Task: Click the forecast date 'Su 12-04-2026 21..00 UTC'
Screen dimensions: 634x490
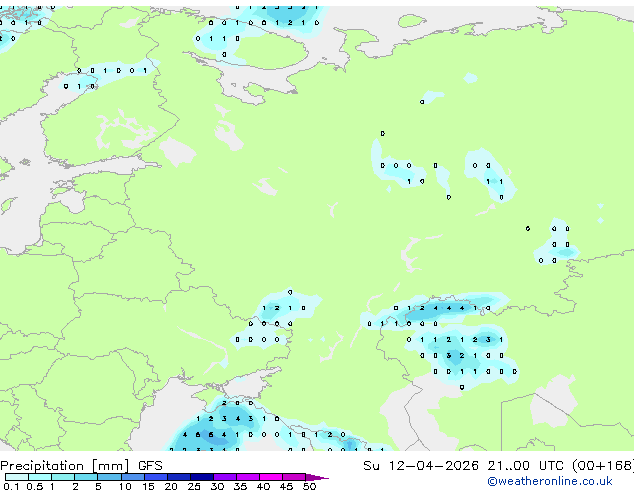Action: pyautogui.click(x=463, y=466)
